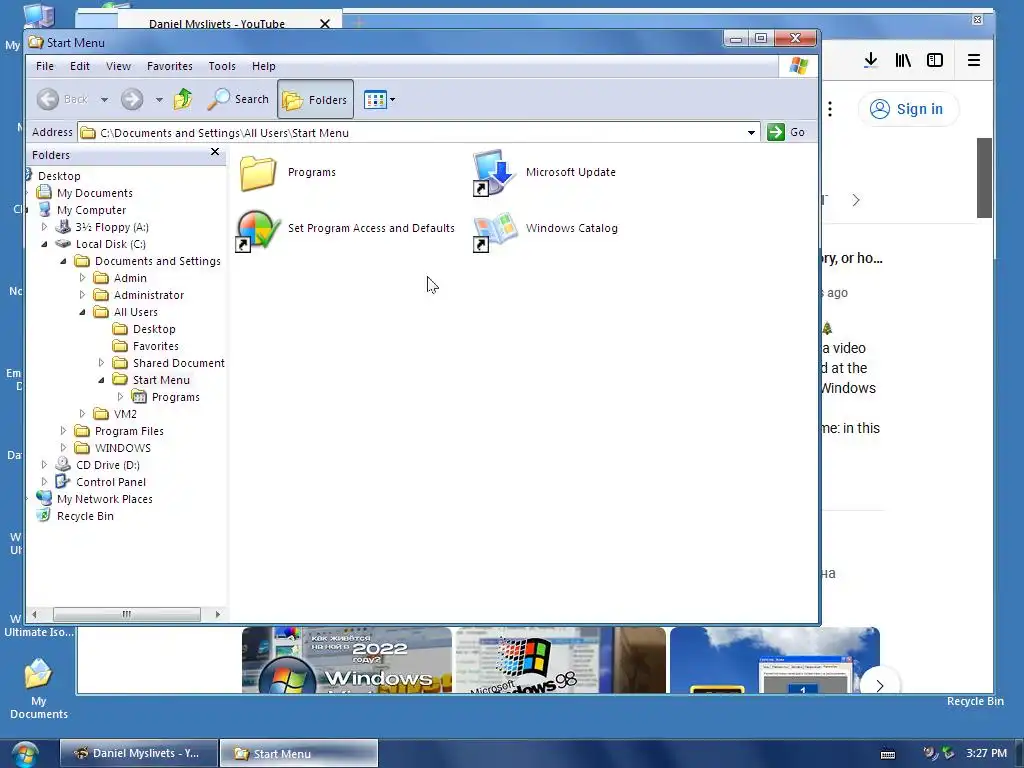
Task: Click Sign in on the YouTube page
Action: [x=908, y=109]
